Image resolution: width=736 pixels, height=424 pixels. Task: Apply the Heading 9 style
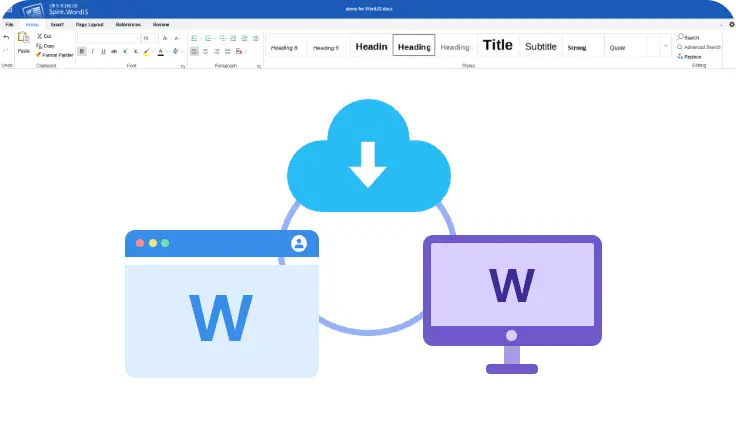[326, 46]
